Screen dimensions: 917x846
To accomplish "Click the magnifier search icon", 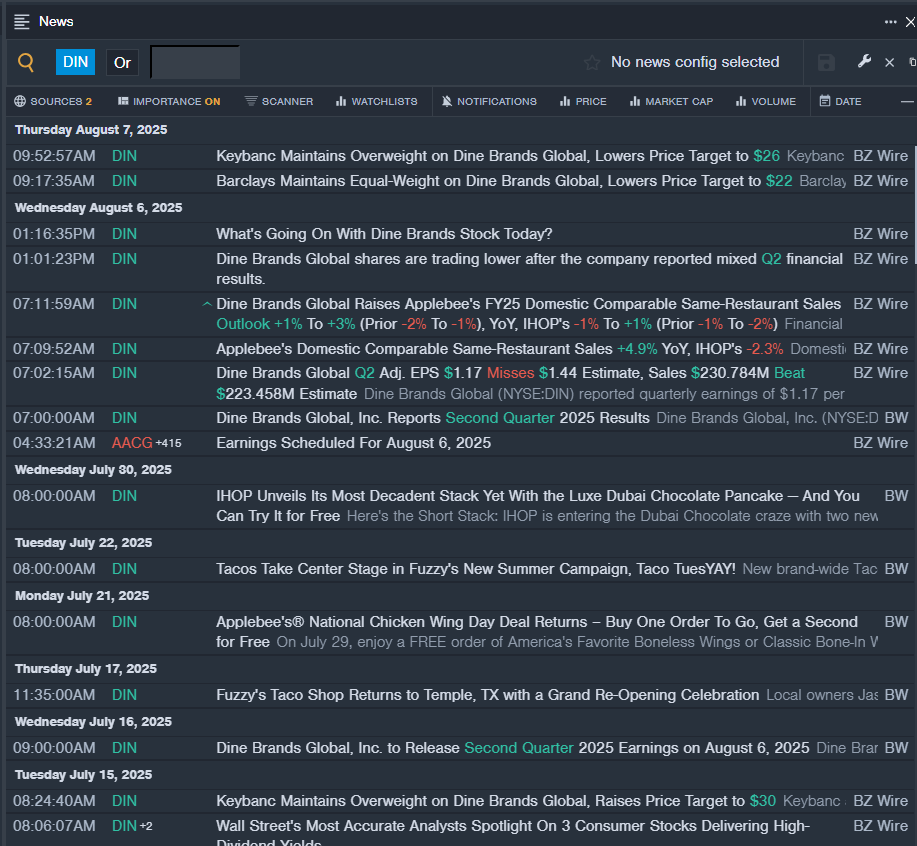I will pos(26,62).
